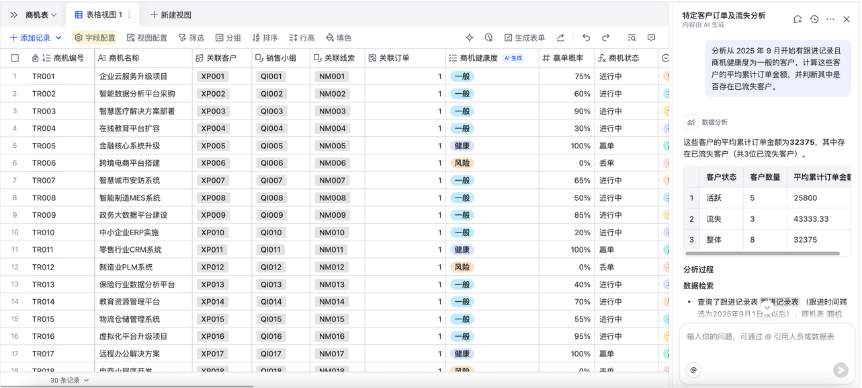Click the NM007 linked lead tag

pos(333,180)
